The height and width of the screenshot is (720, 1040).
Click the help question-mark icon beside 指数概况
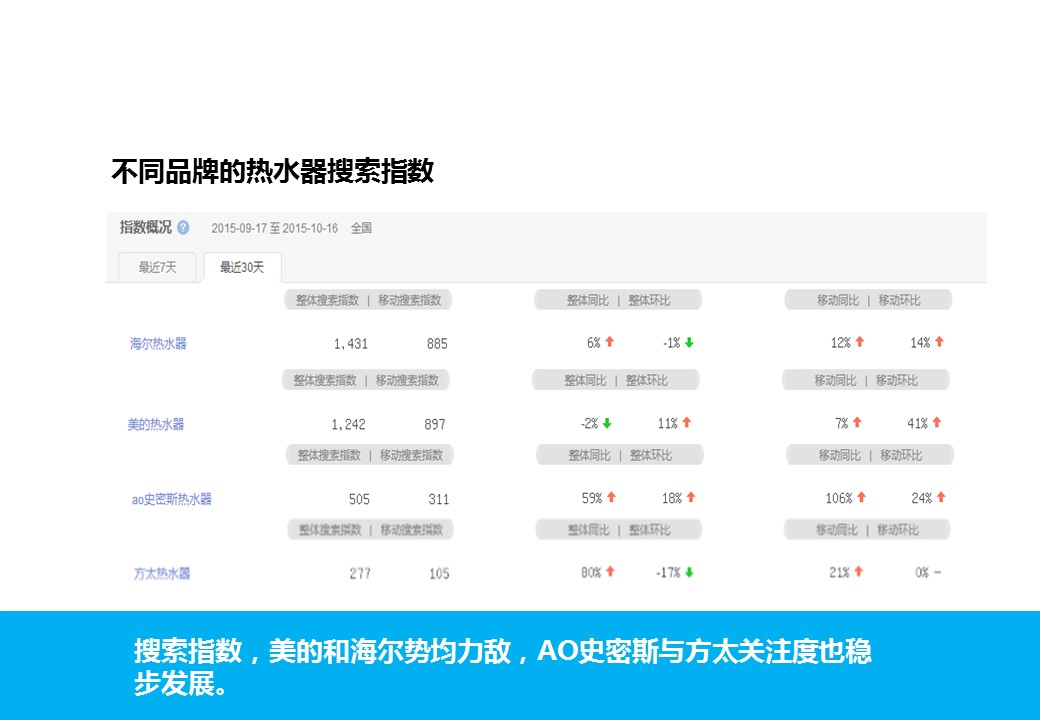pos(183,227)
